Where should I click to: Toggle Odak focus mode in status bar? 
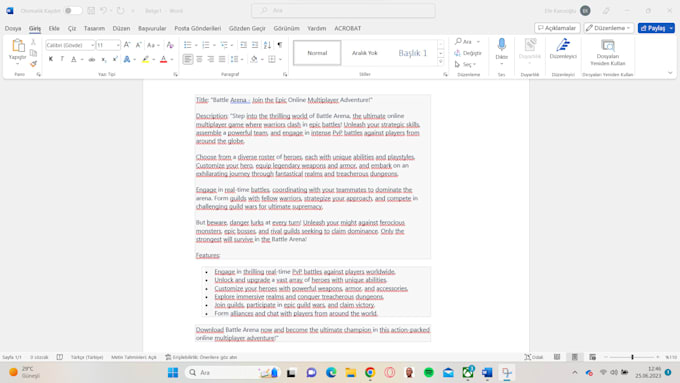point(534,357)
